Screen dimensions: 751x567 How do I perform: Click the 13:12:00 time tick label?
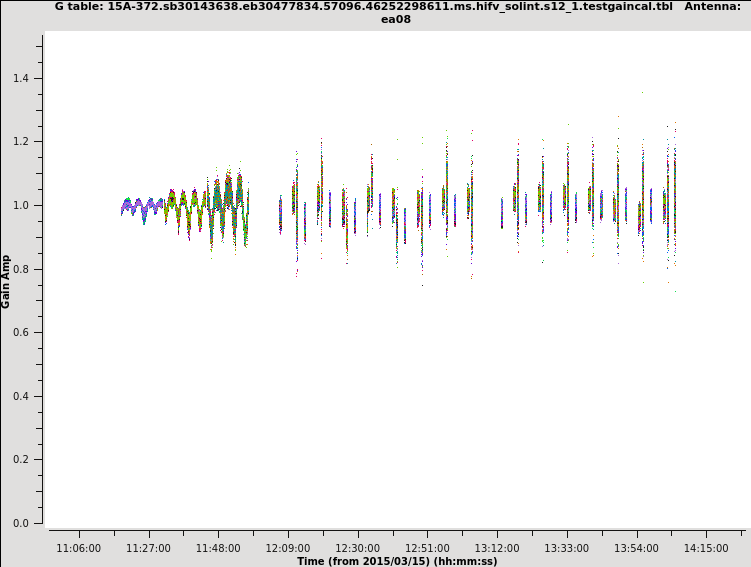tap(497, 548)
